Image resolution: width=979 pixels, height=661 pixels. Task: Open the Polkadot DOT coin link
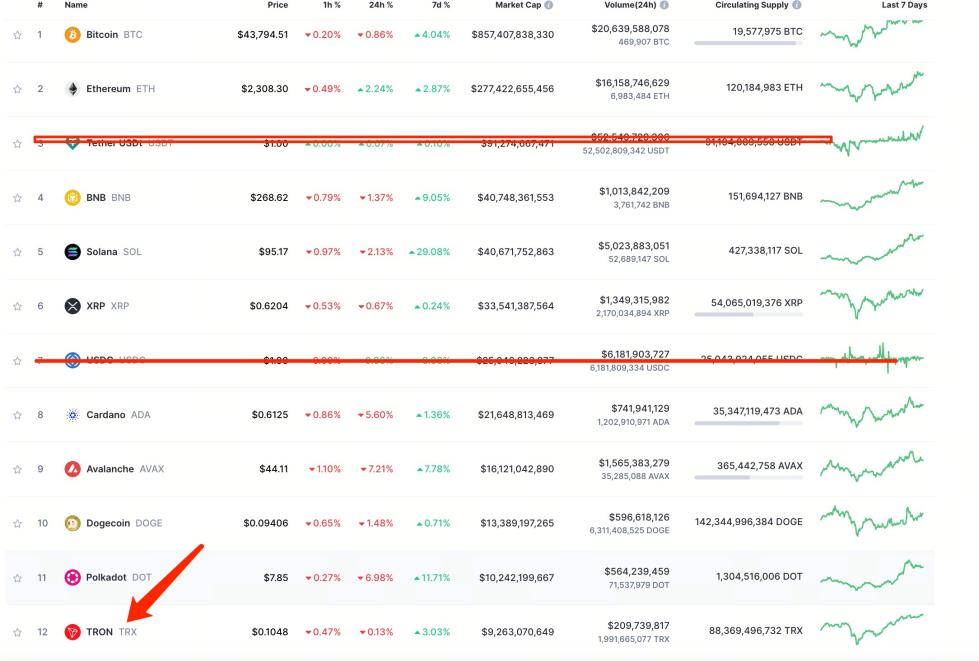pyautogui.click(x=119, y=577)
